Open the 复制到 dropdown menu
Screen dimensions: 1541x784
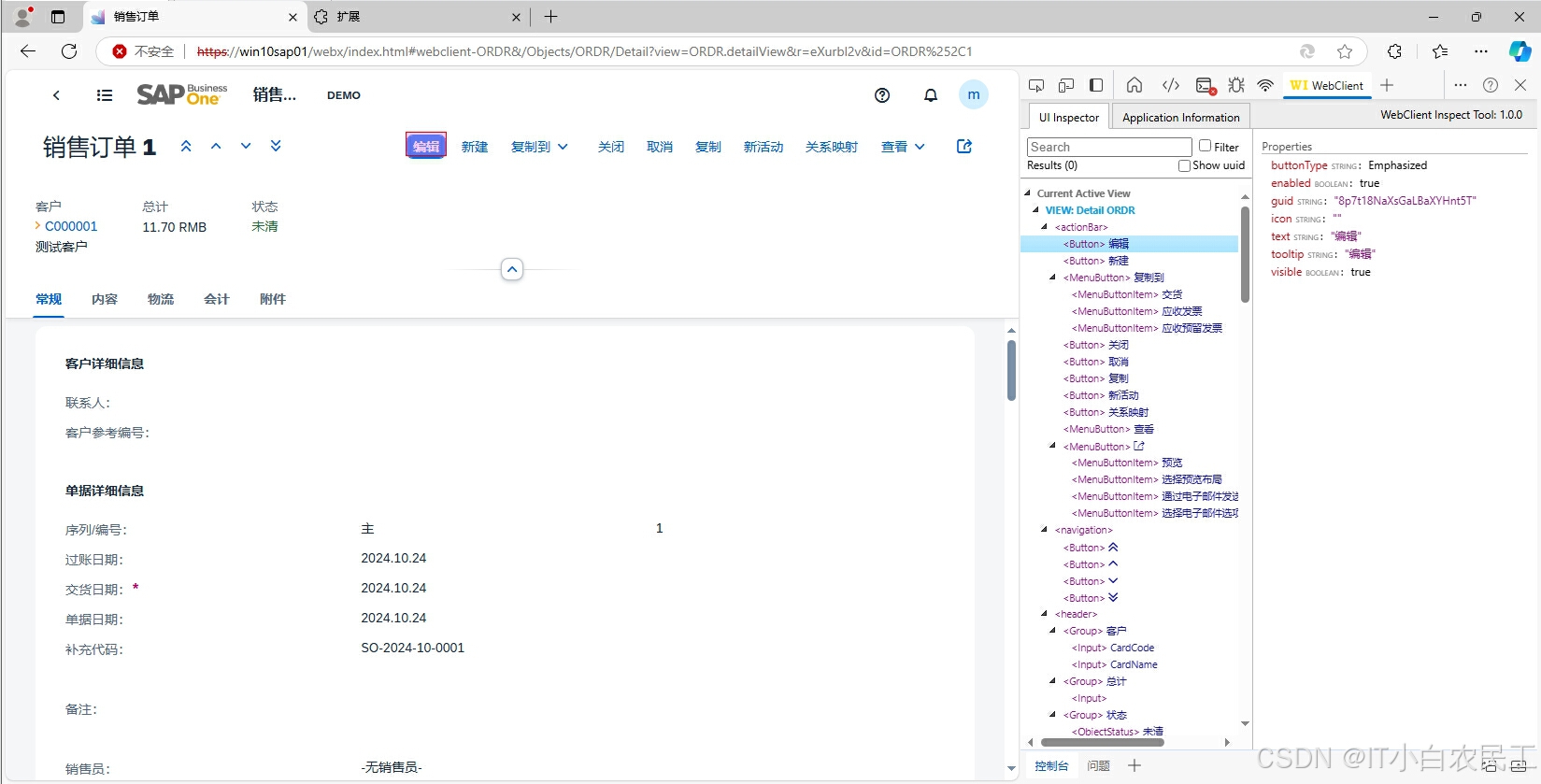pos(539,147)
